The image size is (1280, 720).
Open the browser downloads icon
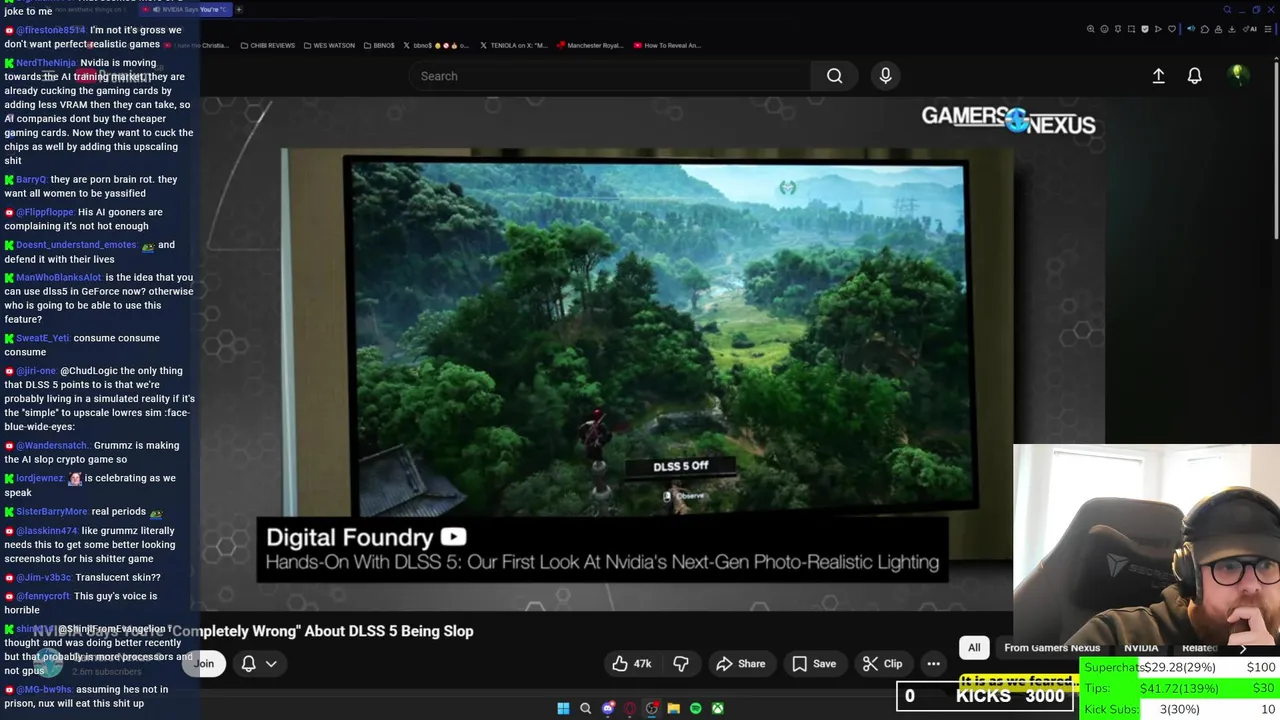[1232, 29]
